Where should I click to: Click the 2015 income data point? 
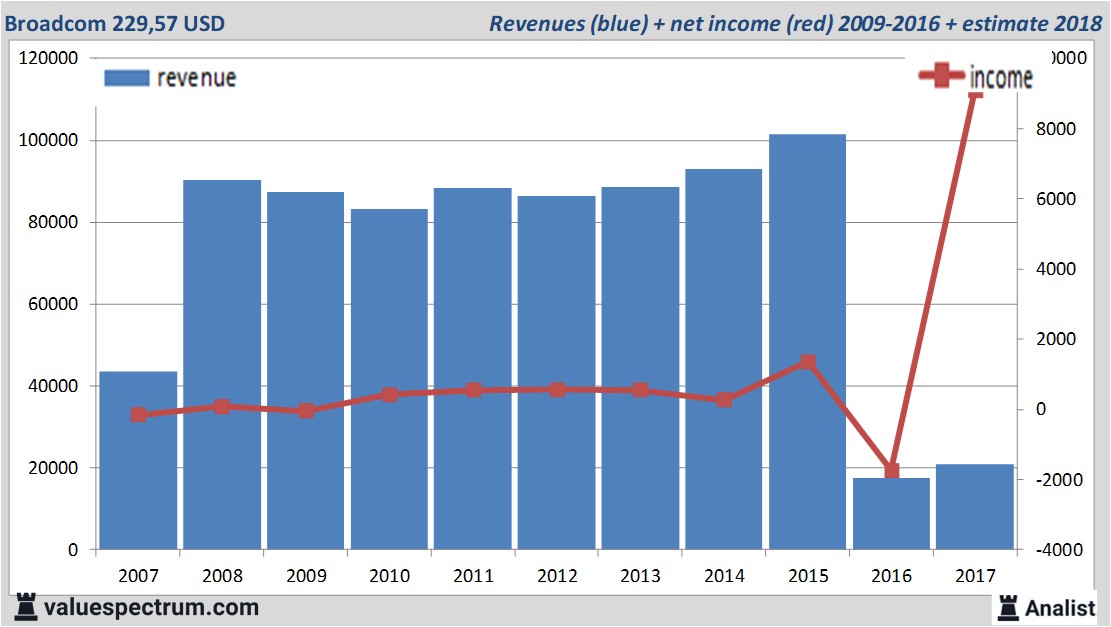point(808,363)
